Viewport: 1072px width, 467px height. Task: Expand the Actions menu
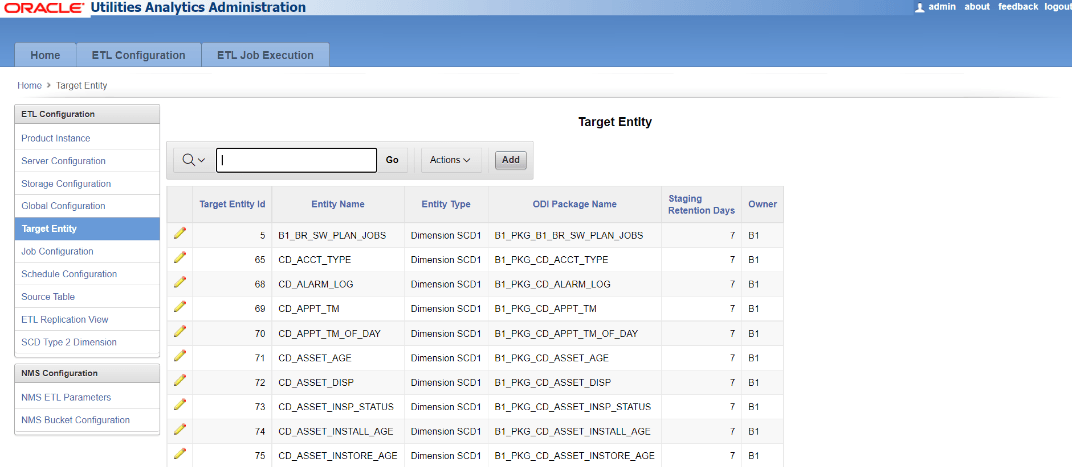[x=451, y=160]
